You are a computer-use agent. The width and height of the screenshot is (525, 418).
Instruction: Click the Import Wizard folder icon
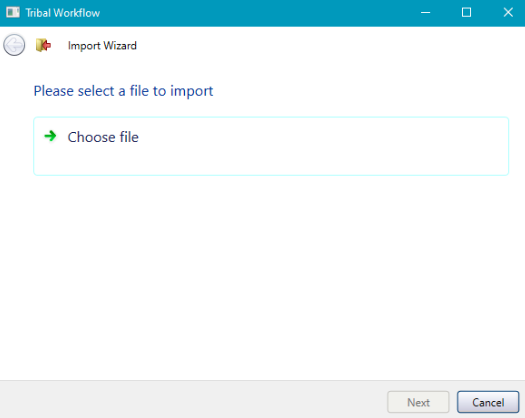pyautogui.click(x=43, y=45)
